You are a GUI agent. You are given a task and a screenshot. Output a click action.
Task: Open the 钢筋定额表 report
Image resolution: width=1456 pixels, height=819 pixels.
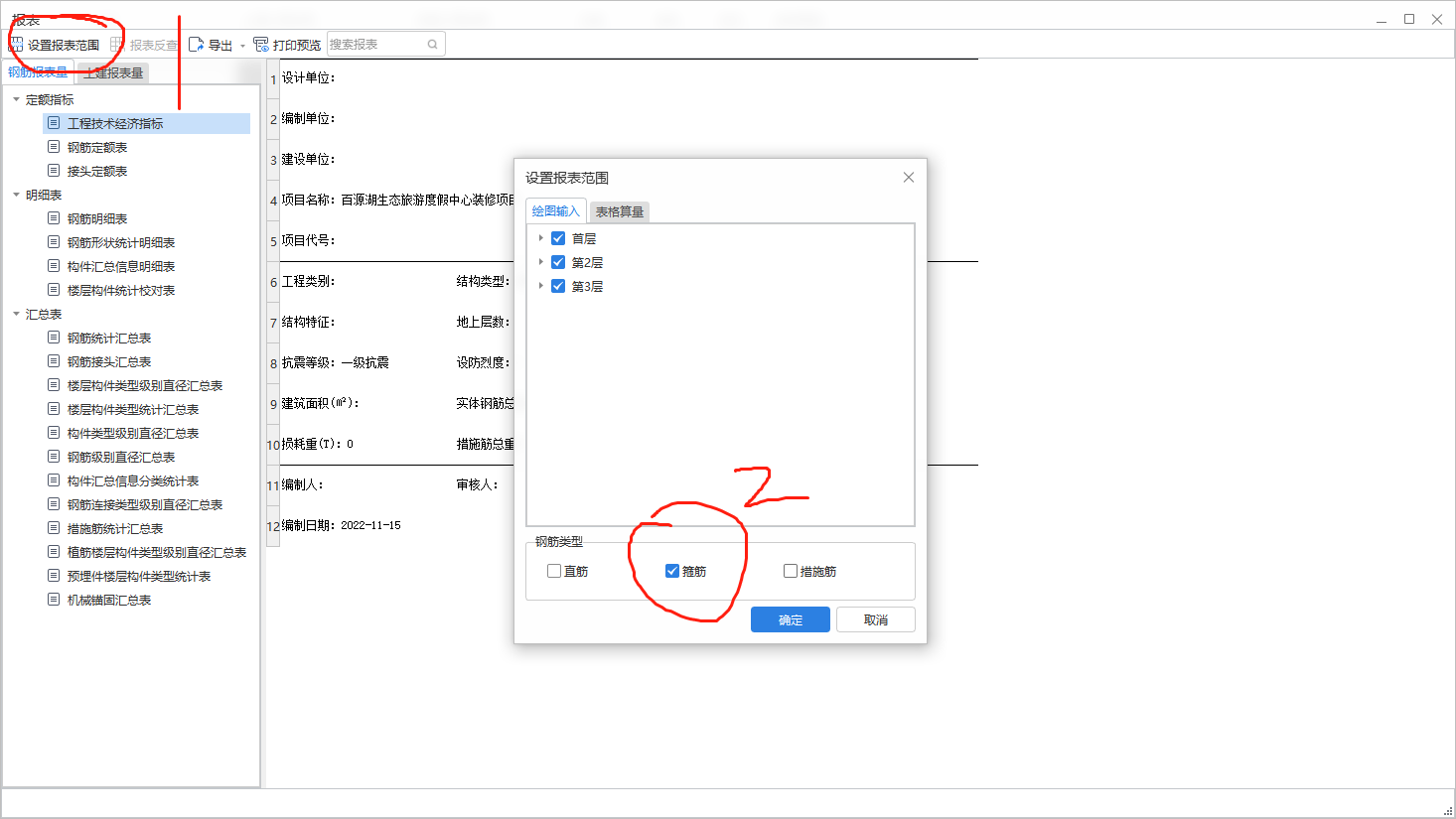click(x=97, y=147)
